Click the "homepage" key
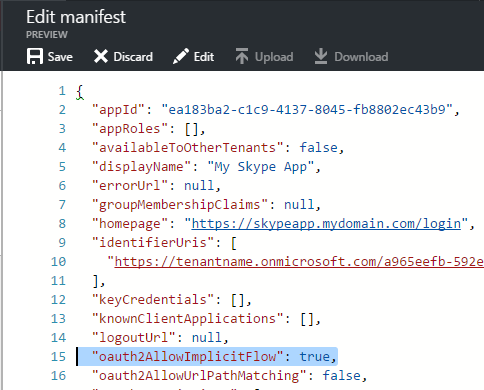 pos(130,224)
